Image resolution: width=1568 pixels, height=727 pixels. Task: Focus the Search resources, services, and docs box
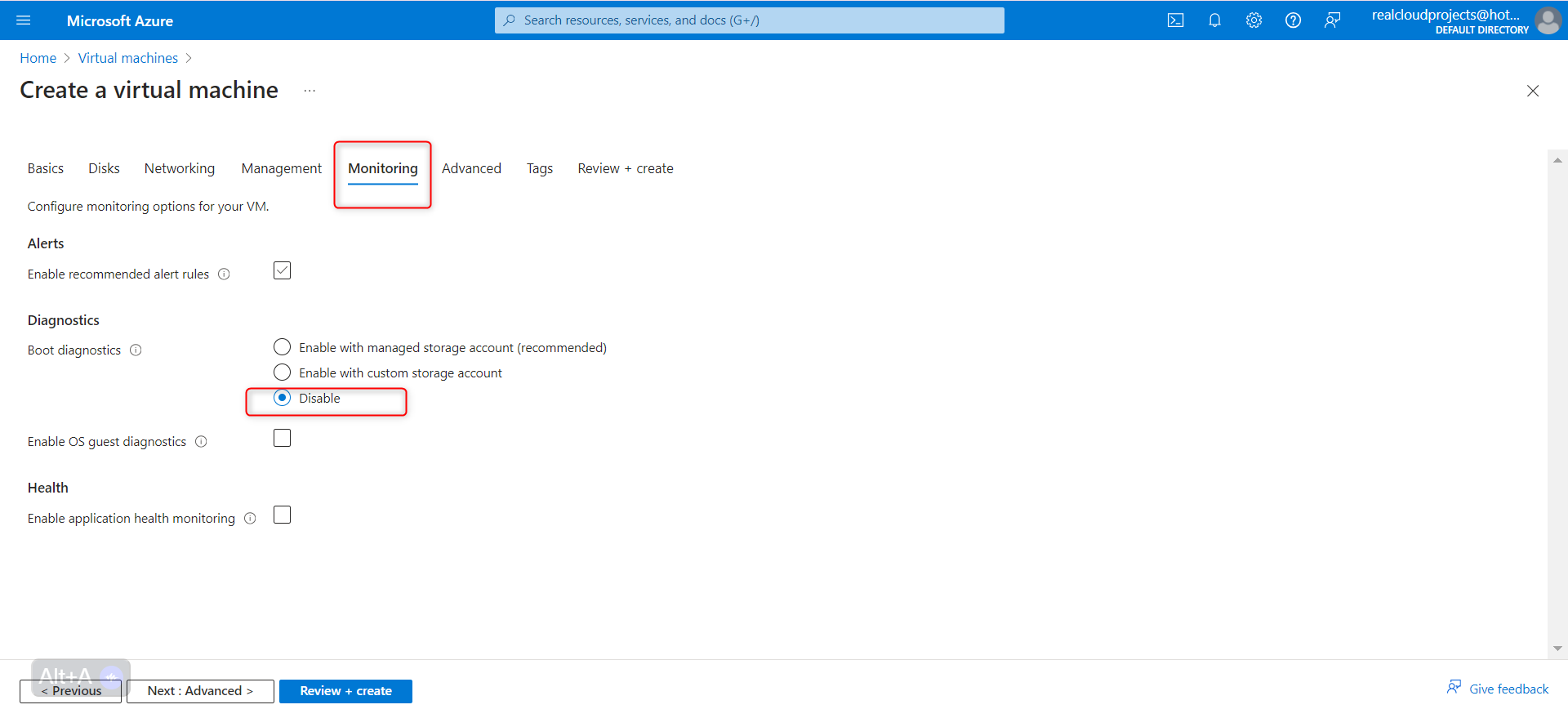[x=750, y=20]
